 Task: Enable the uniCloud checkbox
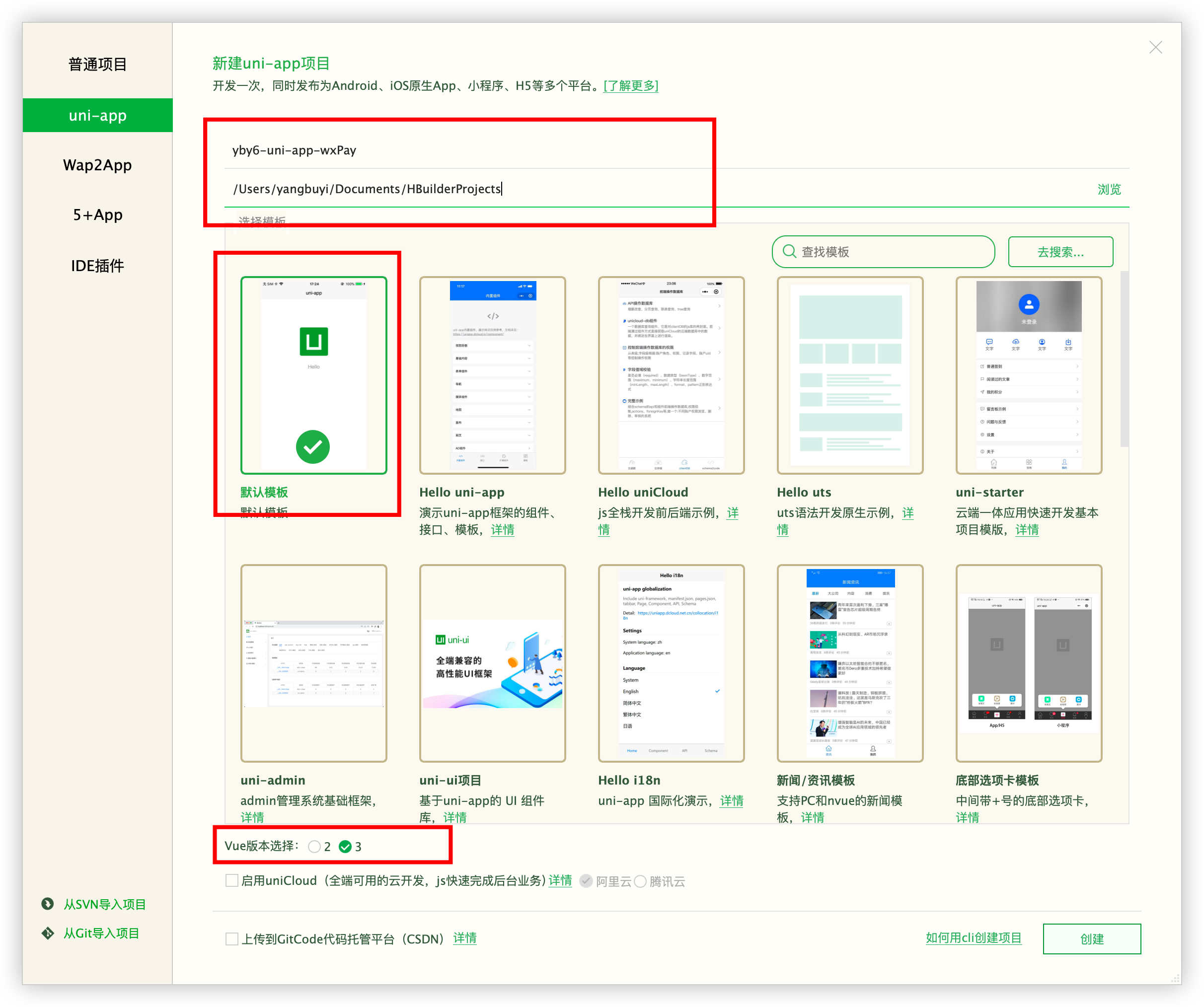point(231,880)
